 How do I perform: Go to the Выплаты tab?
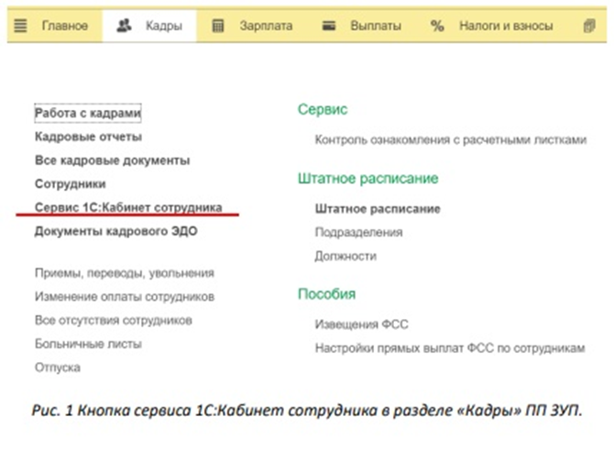pyautogui.click(x=375, y=24)
